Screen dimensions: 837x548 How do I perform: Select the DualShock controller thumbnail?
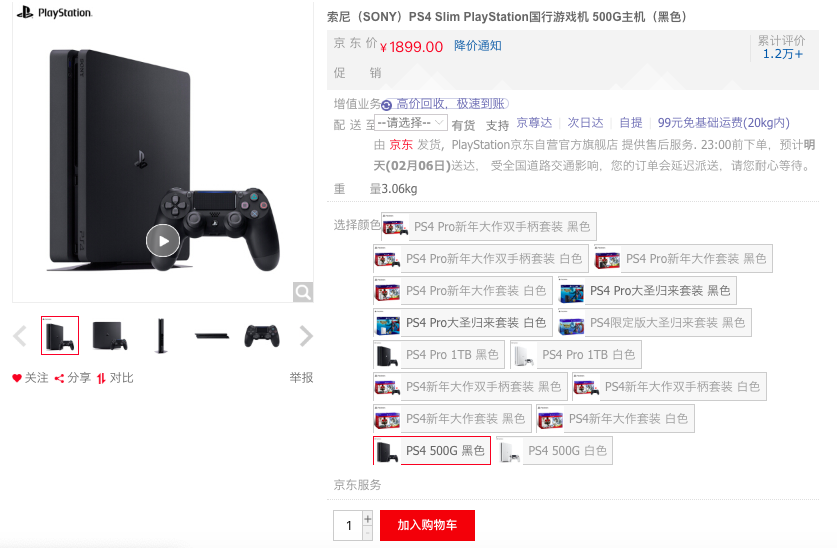click(x=262, y=336)
